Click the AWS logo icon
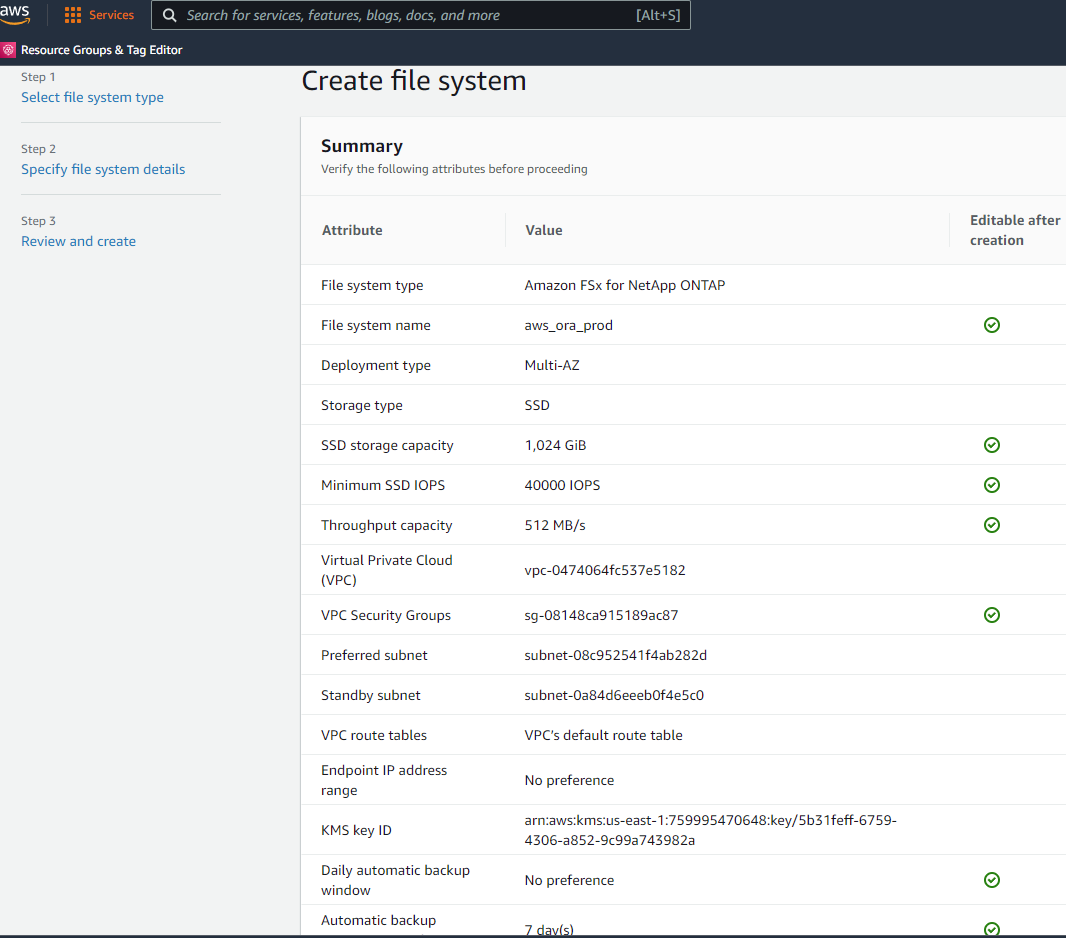 tap(15, 14)
